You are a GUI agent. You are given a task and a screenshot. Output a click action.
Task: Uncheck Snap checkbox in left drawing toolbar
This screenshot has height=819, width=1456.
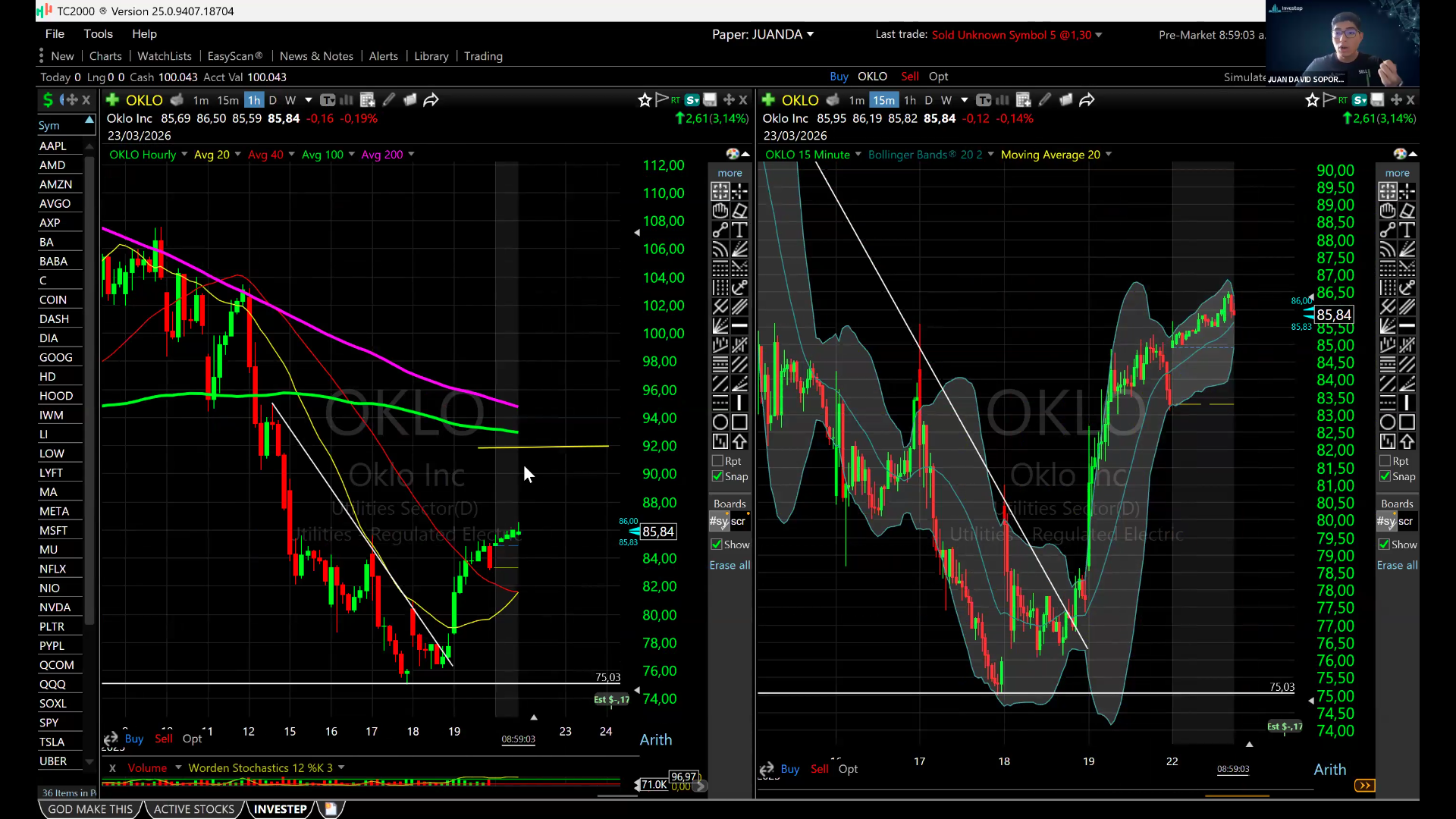coord(717,476)
